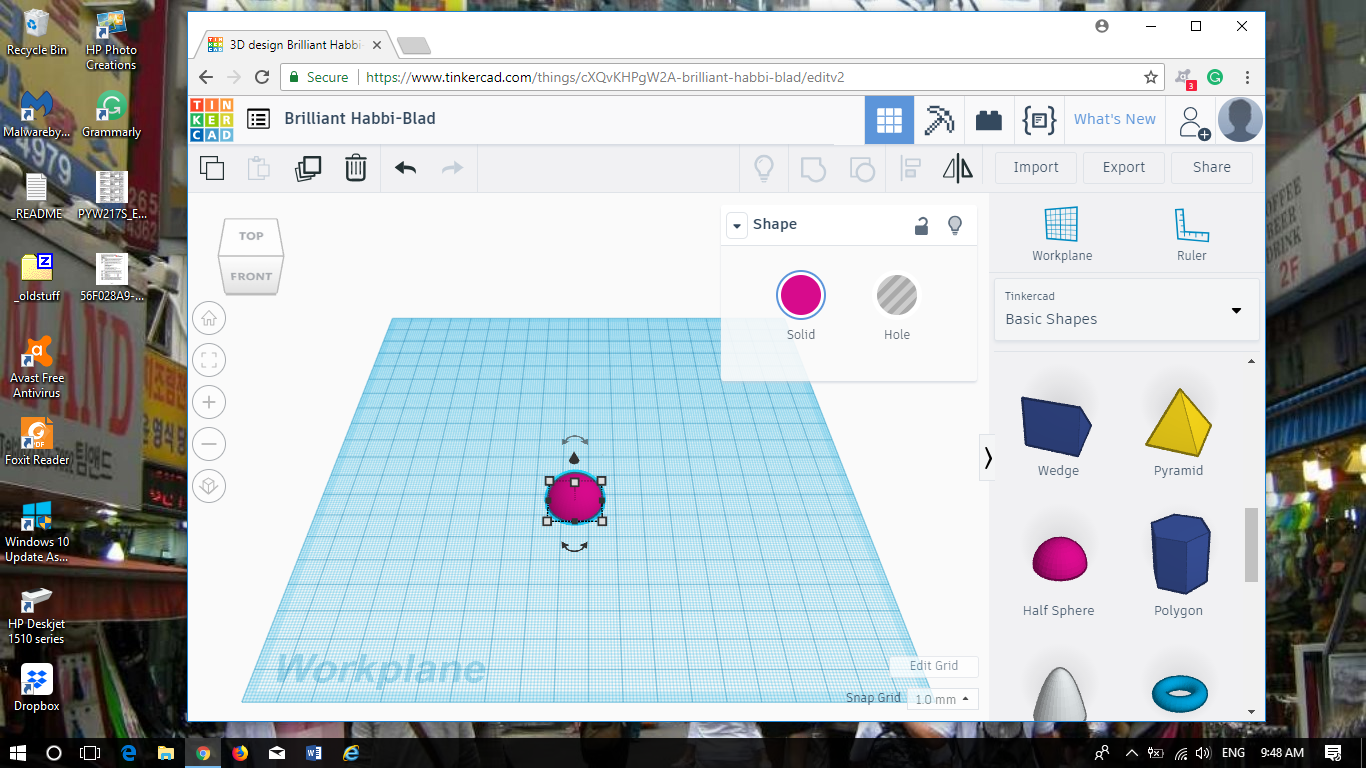Image resolution: width=1366 pixels, height=768 pixels.
Task: Click the Show All lightbulb in toolbar
Action: (764, 168)
